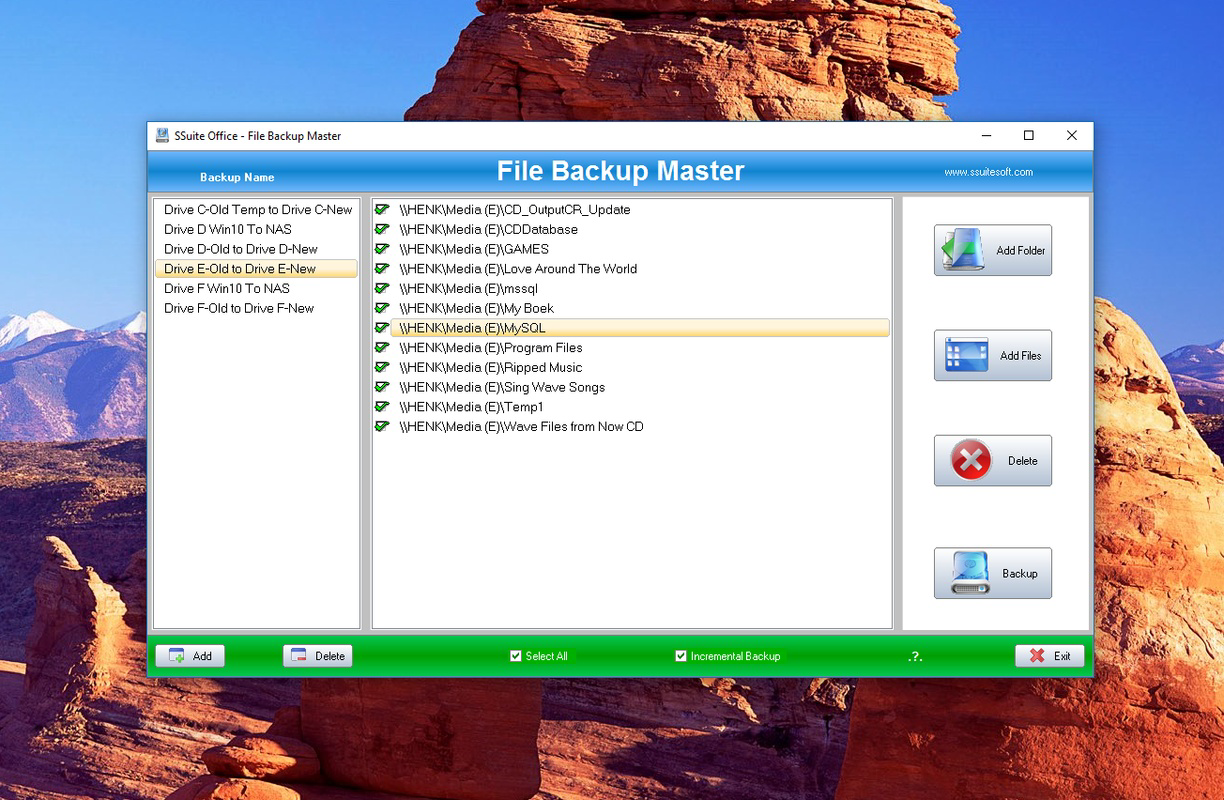1224x800 pixels.
Task: Toggle the mssql folder checkbox
Action: pyautogui.click(x=382, y=288)
